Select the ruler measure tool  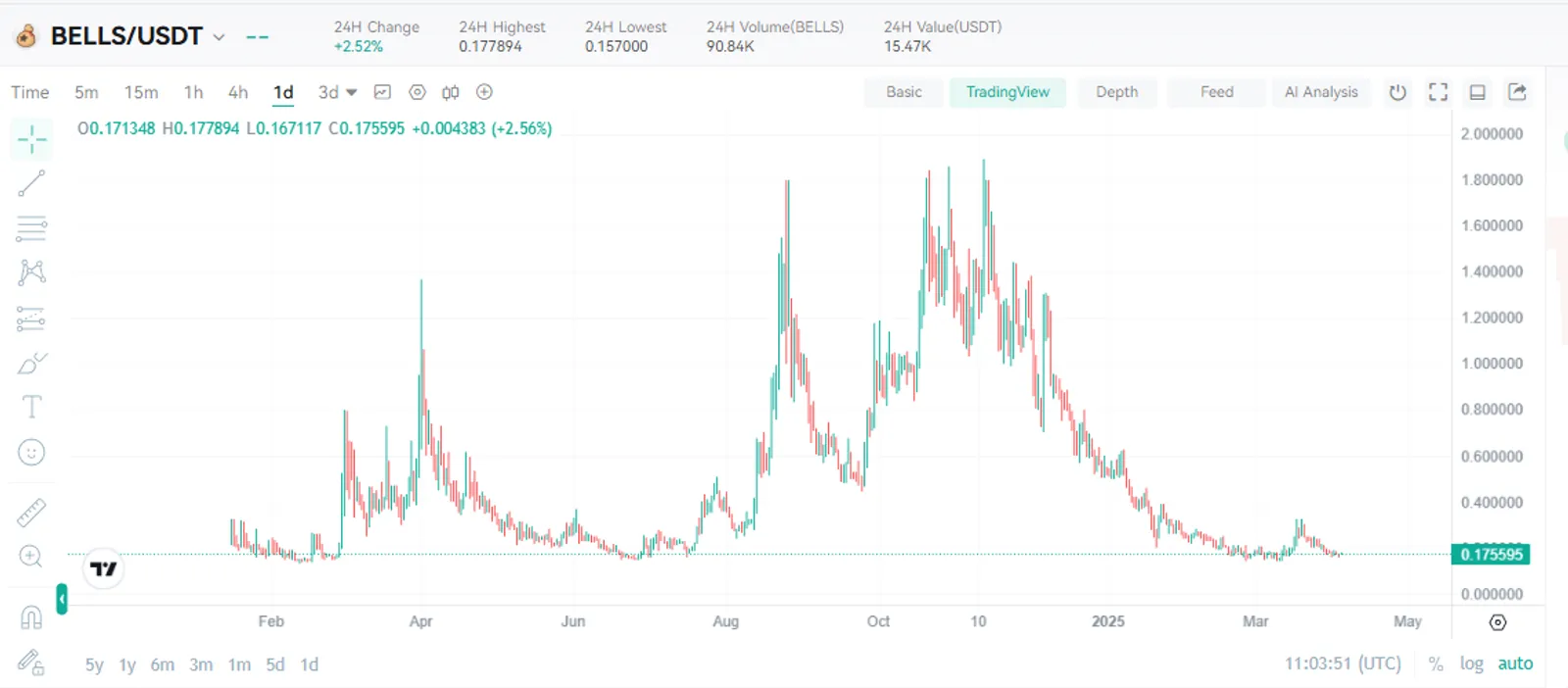click(31, 513)
